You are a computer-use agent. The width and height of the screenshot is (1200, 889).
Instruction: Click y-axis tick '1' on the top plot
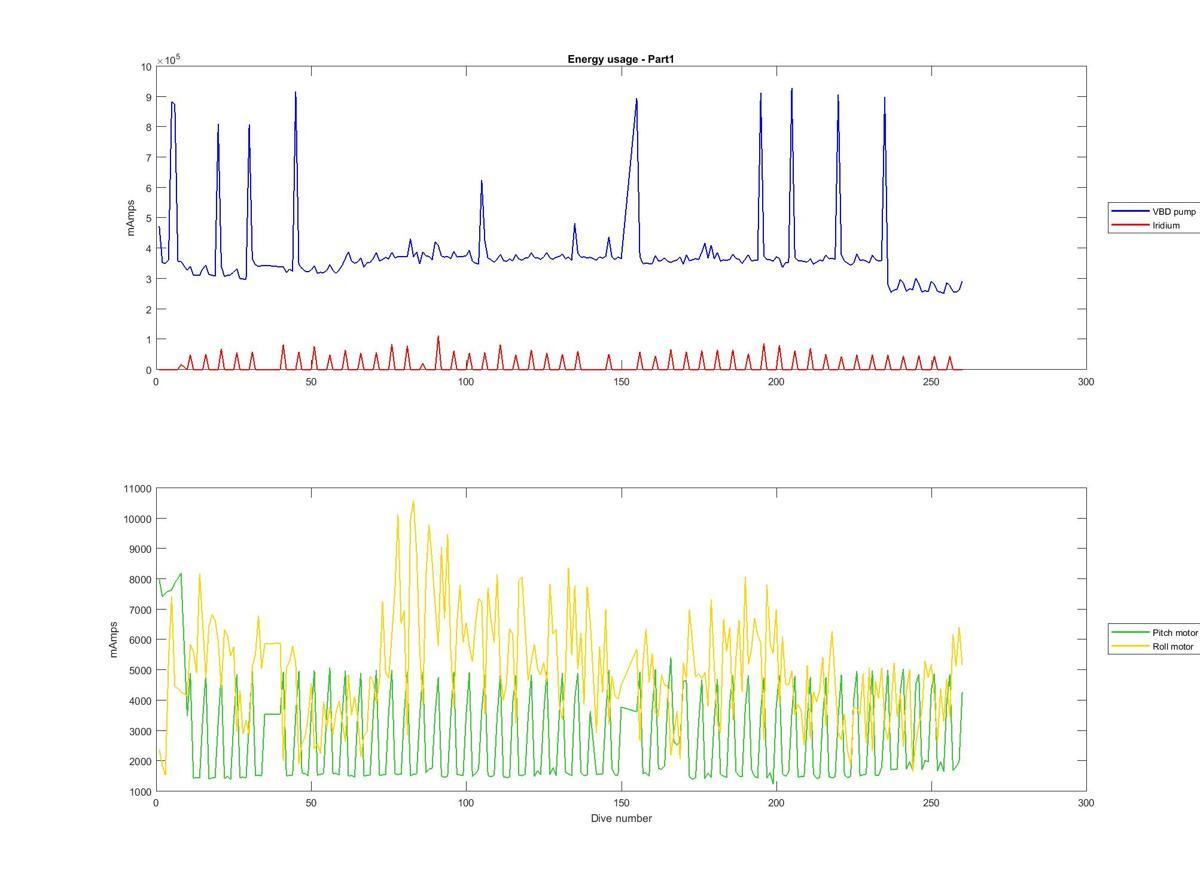point(148,340)
